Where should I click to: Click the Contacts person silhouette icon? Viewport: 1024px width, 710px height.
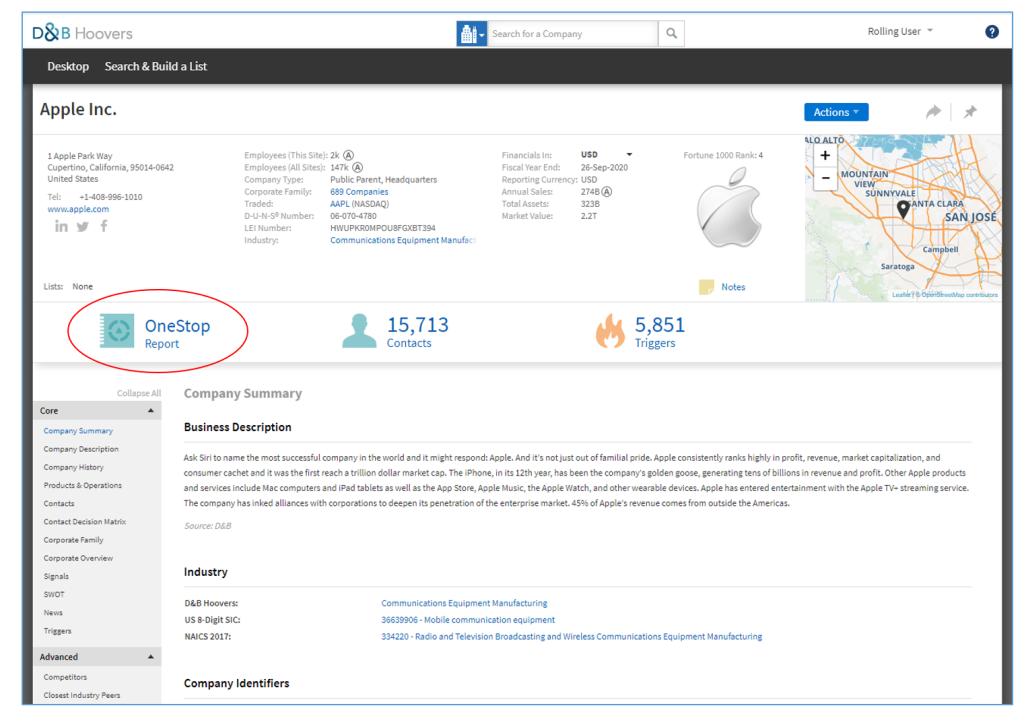pyautogui.click(x=359, y=331)
